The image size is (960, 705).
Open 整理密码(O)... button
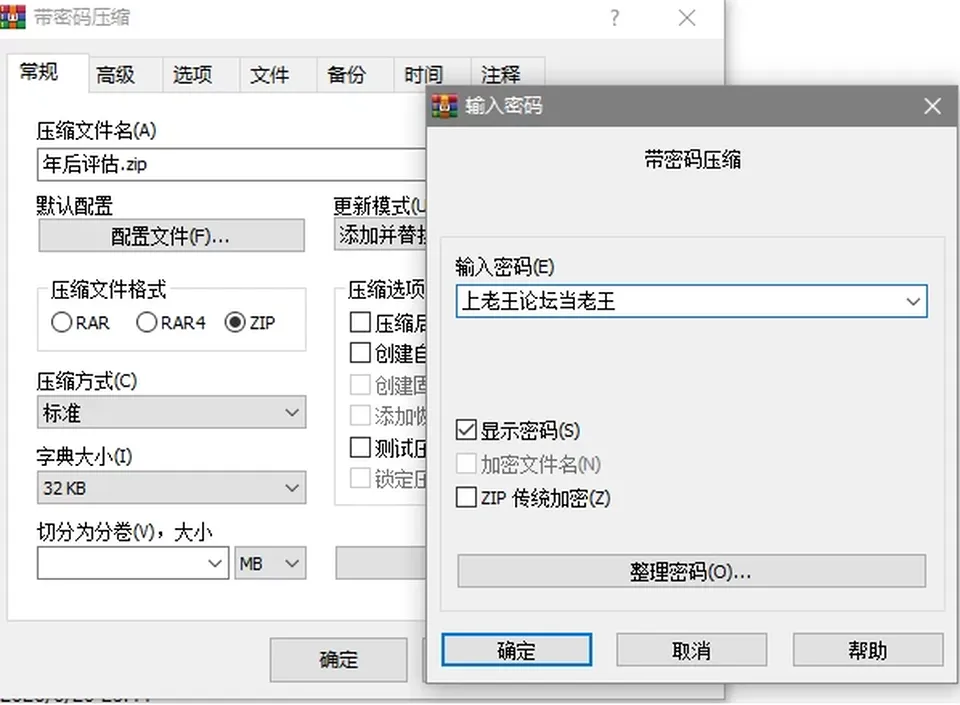tap(692, 572)
